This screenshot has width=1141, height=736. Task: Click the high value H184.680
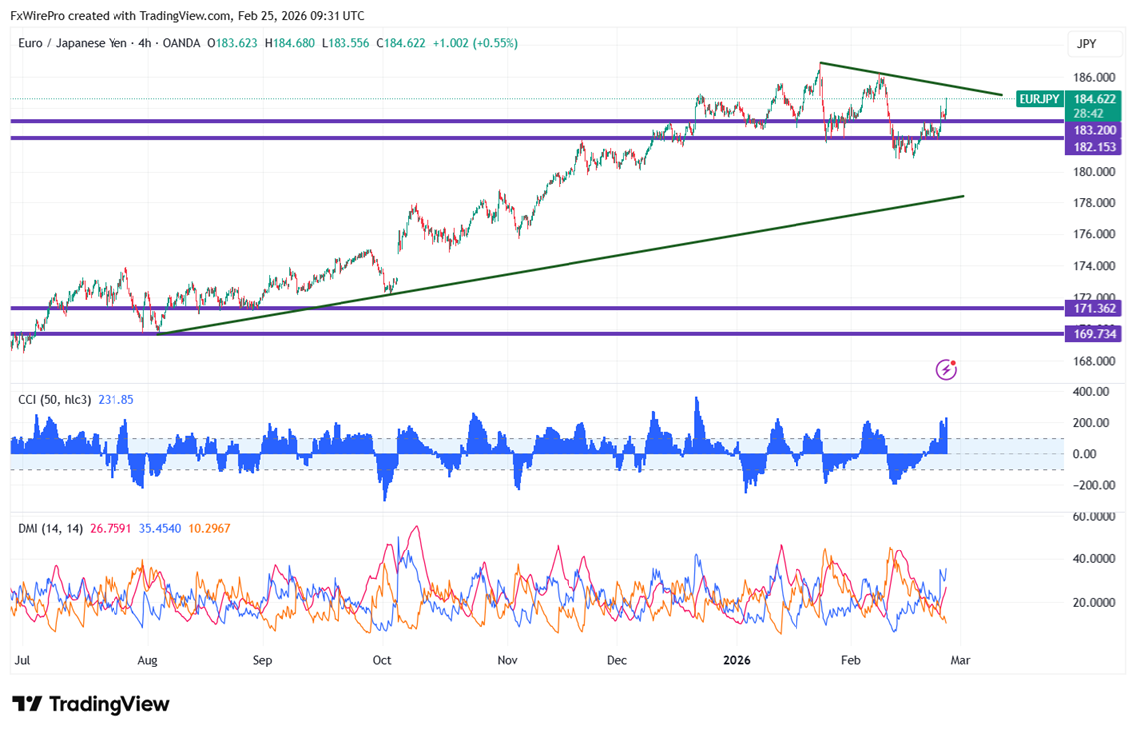[x=290, y=43]
